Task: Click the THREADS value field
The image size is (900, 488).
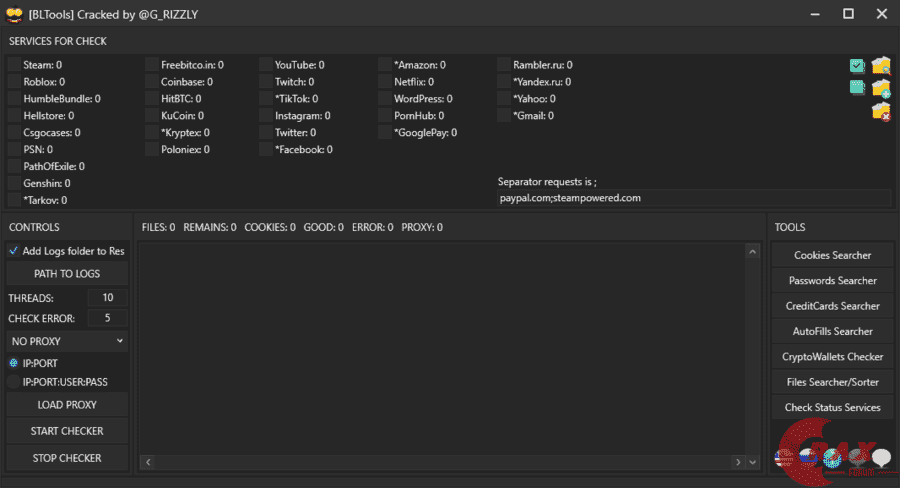Action: click(107, 297)
